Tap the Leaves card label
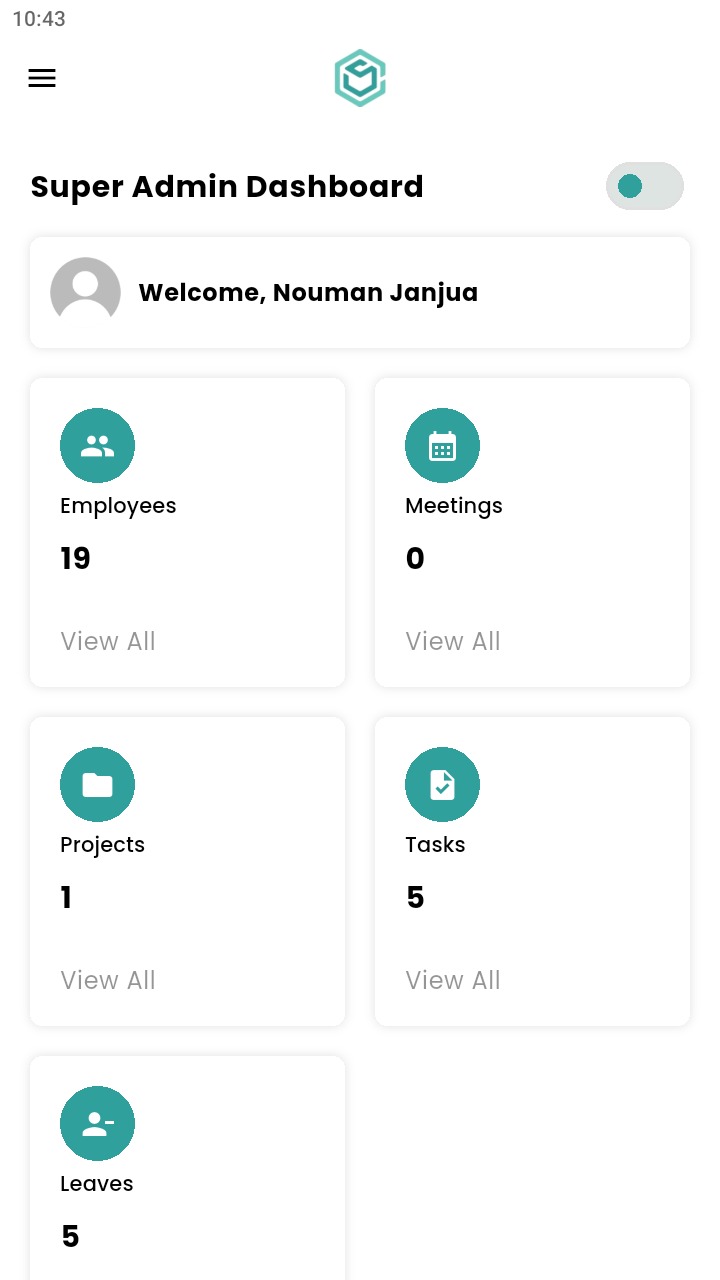 tap(97, 1184)
